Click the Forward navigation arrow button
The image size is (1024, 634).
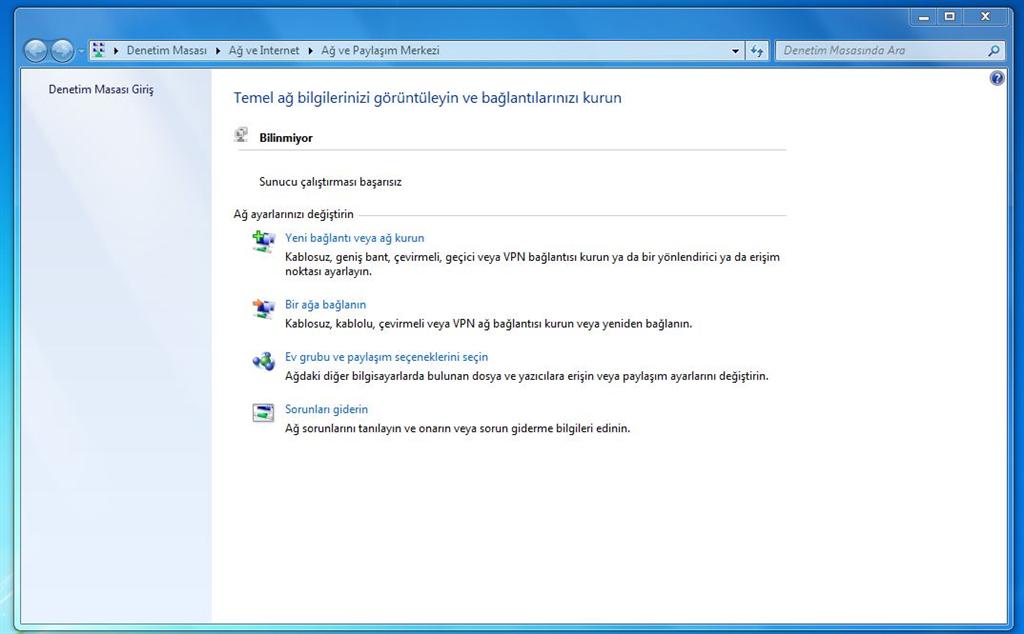[62, 50]
